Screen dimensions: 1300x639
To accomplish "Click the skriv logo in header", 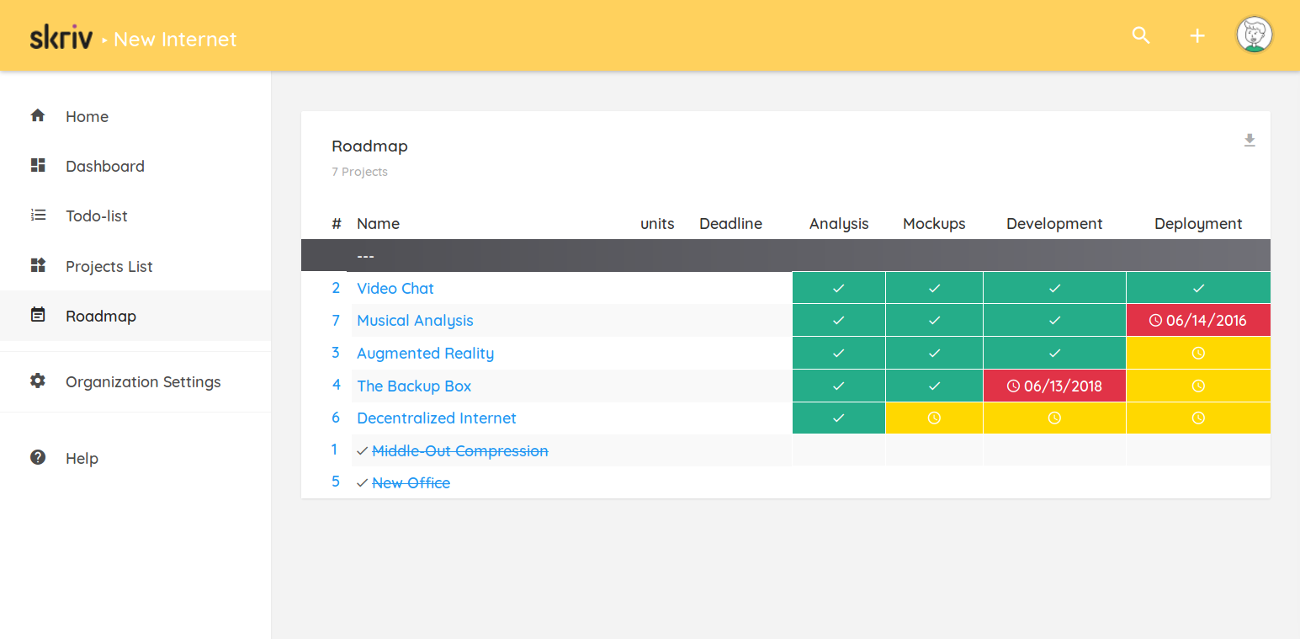I will pyautogui.click(x=61, y=39).
